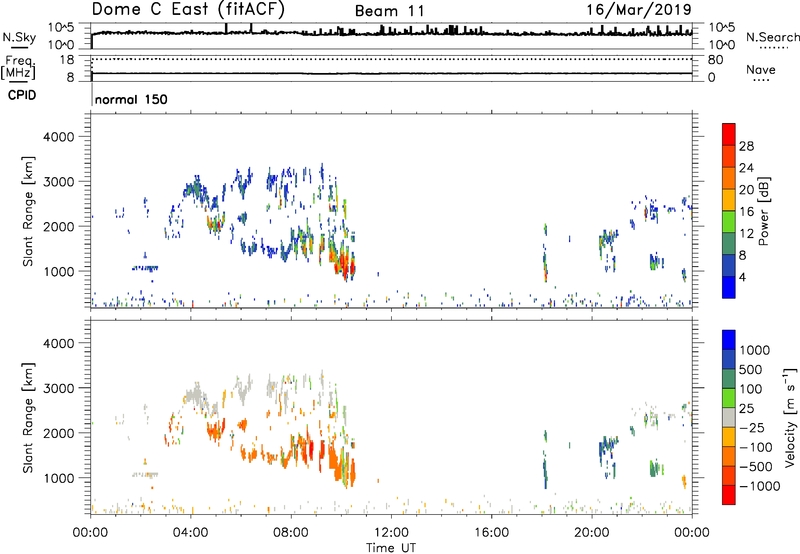Click the "-100" tick on the velocity colorbar
The image size is (800, 554).
pos(755,447)
